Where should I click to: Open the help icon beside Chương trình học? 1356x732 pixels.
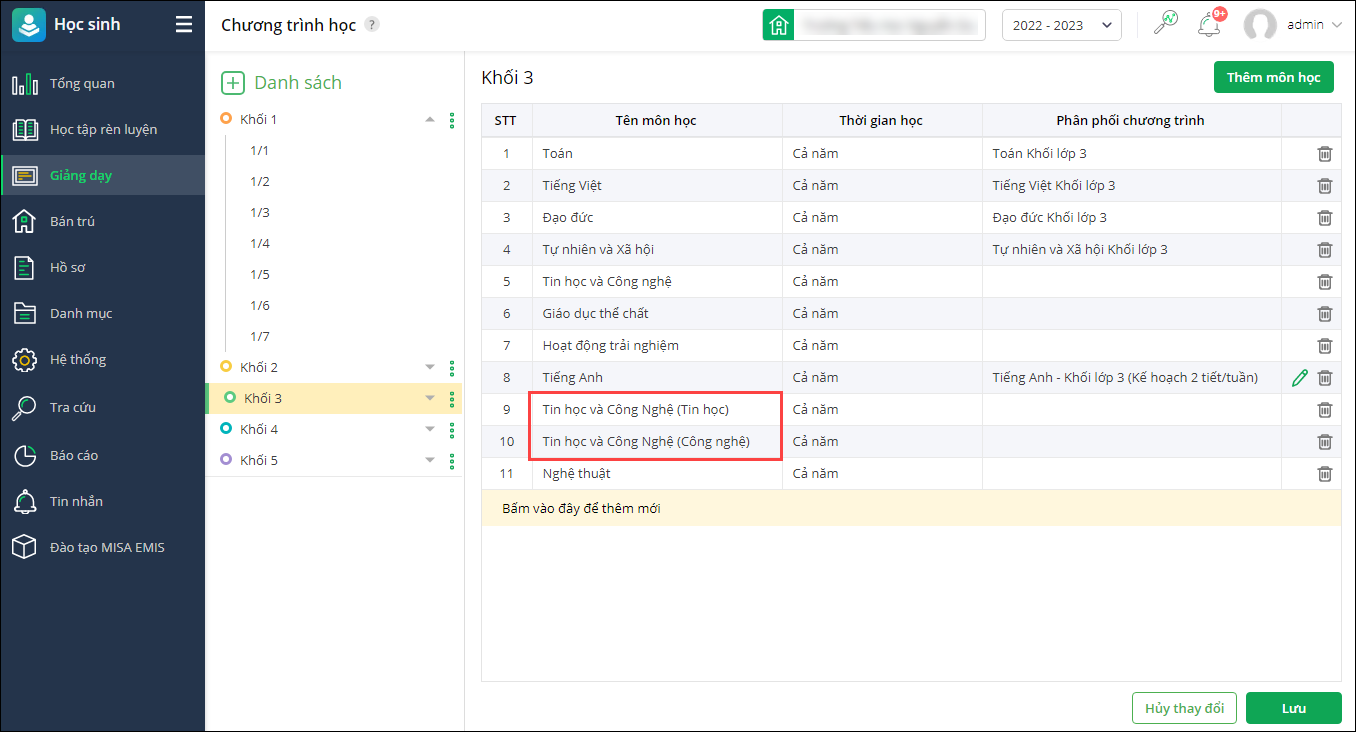(x=372, y=25)
